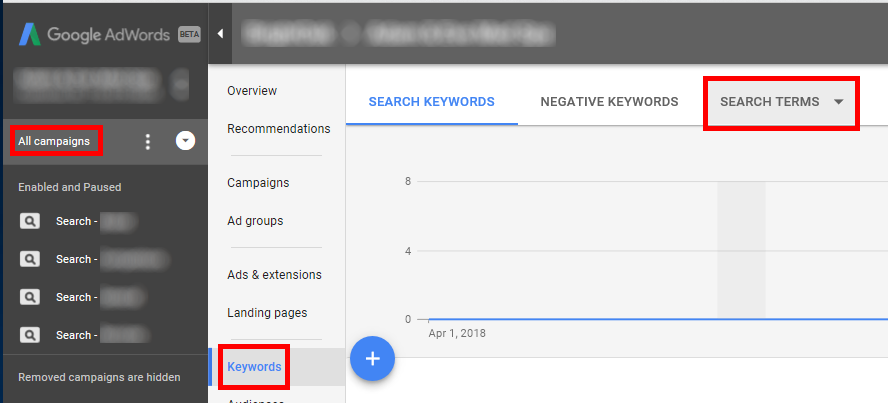
Task: Go to the Ad groups section
Action: 255,221
